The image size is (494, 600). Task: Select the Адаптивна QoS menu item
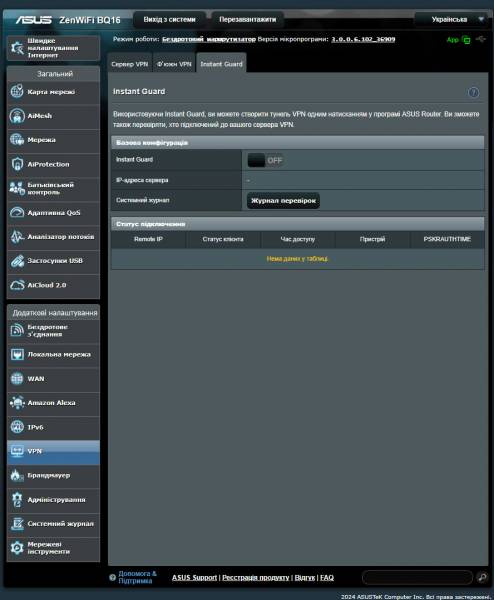tap(53, 213)
